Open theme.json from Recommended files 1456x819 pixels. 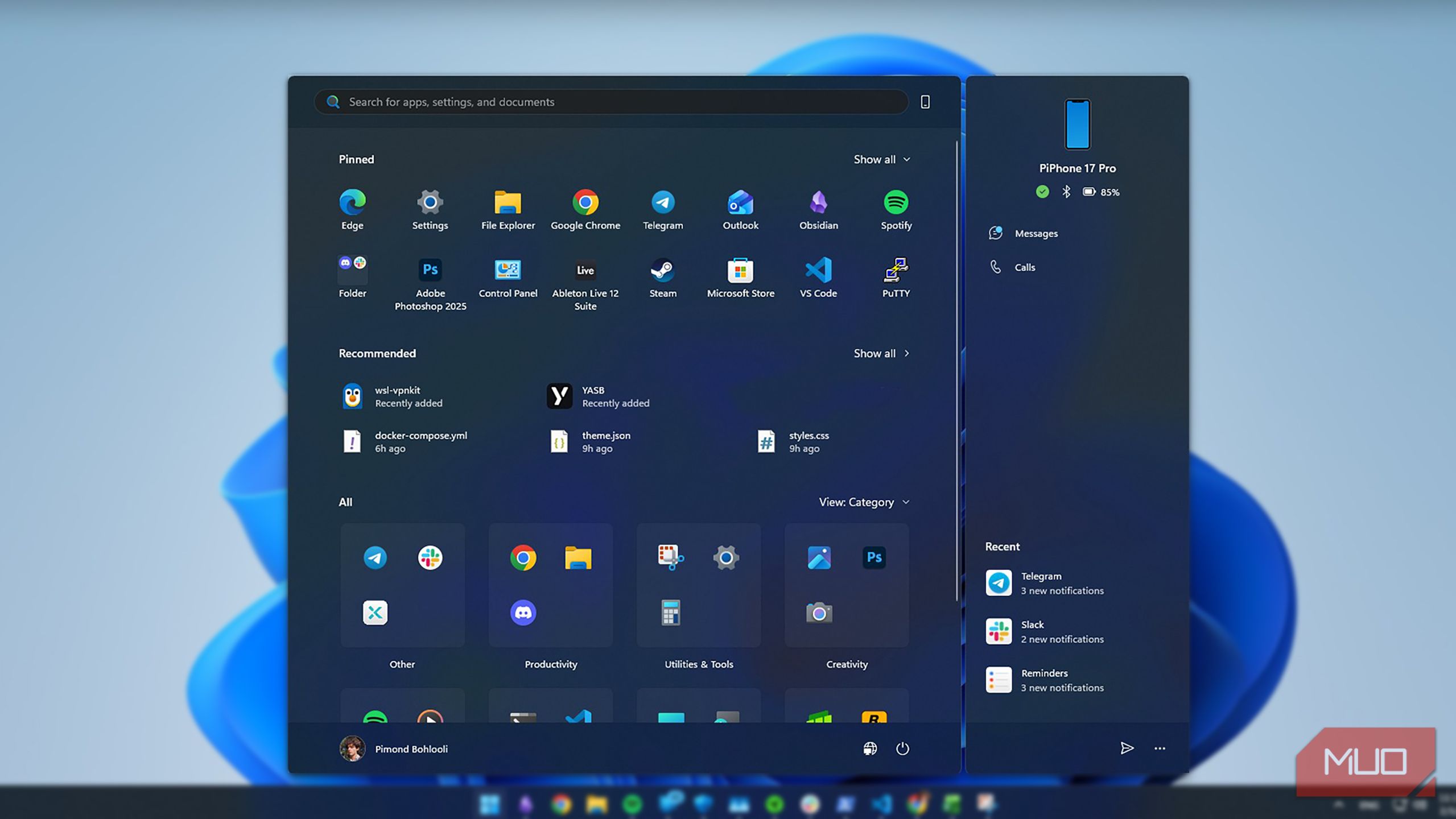point(605,442)
